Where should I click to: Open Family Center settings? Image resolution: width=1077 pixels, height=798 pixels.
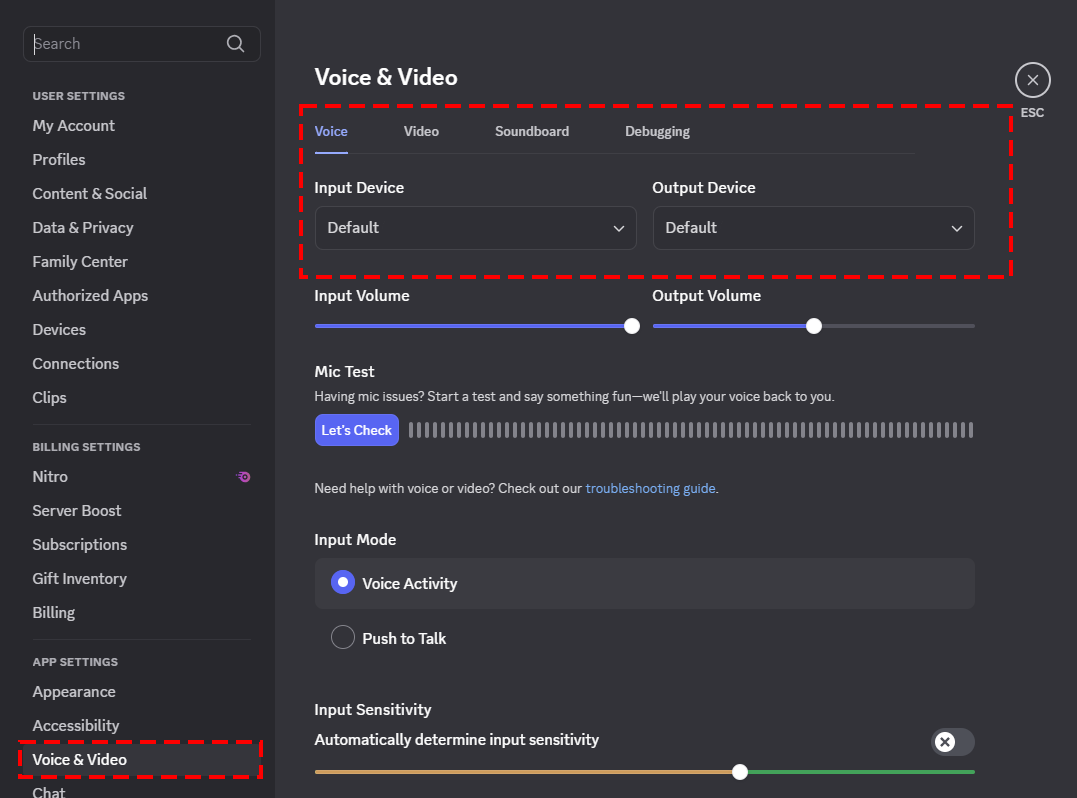click(x=80, y=262)
